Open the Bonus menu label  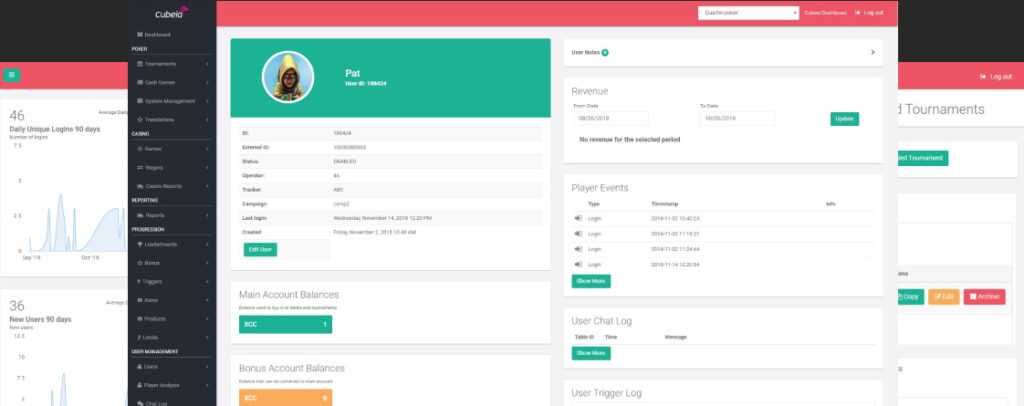(x=152, y=263)
